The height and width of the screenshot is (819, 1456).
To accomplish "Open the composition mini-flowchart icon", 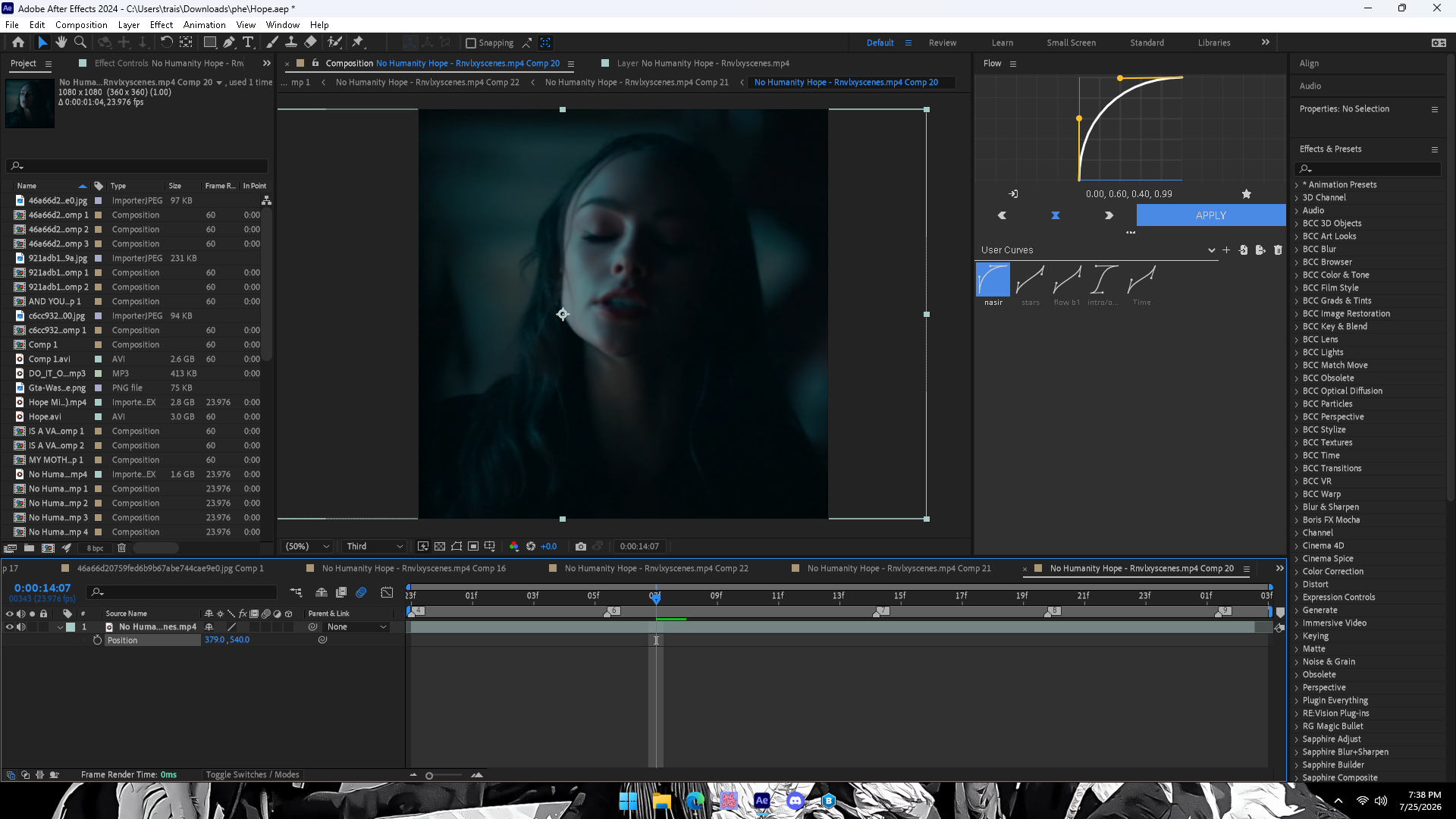I will (296, 592).
